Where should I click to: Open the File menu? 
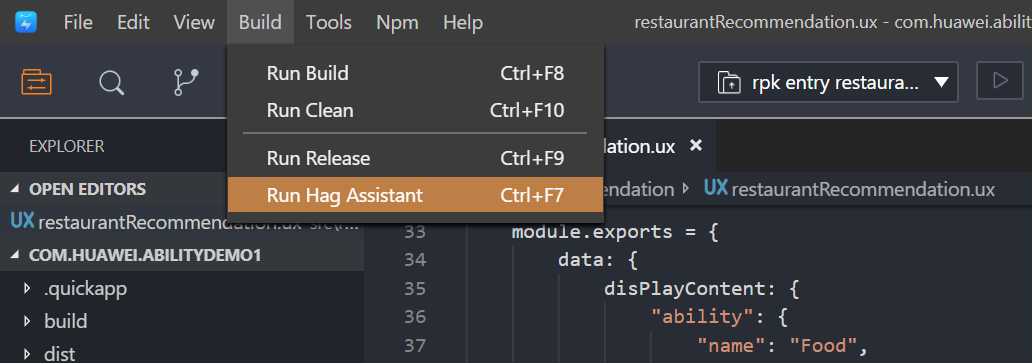tap(78, 22)
